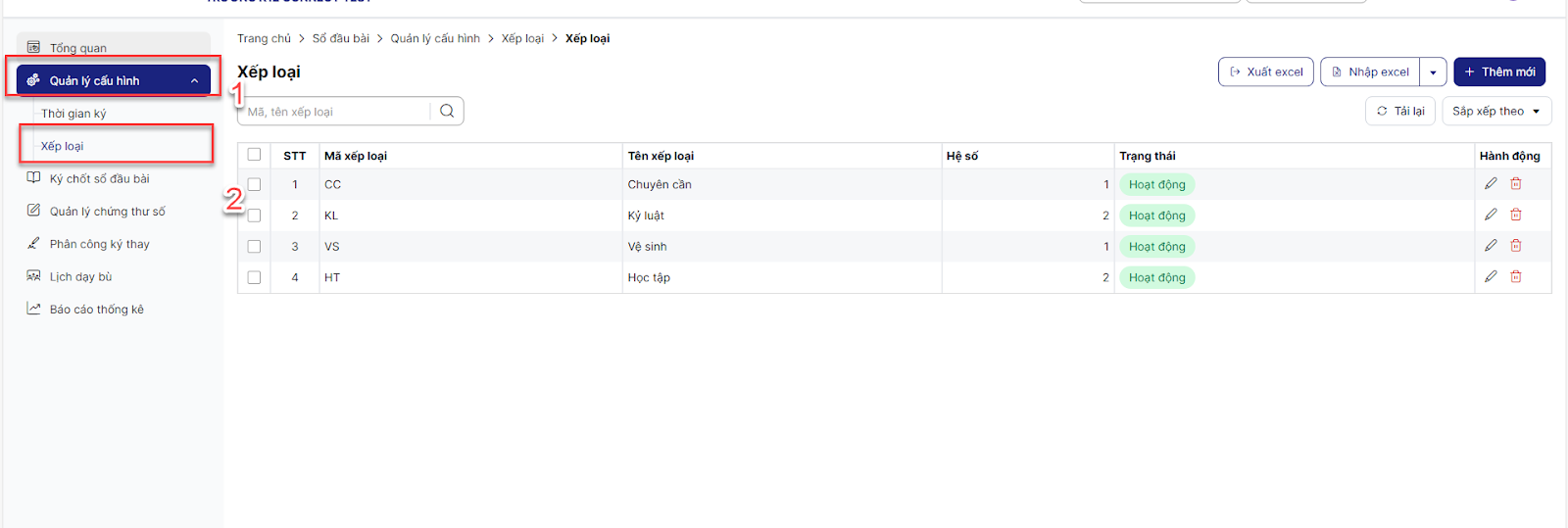
Task: Open Thời gian ký submenu item
Action: point(73,114)
